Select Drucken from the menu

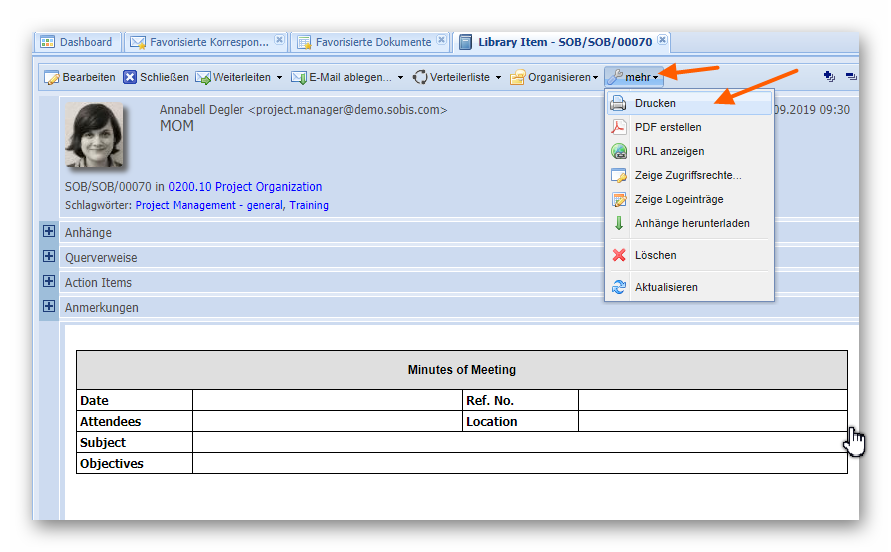(655, 103)
